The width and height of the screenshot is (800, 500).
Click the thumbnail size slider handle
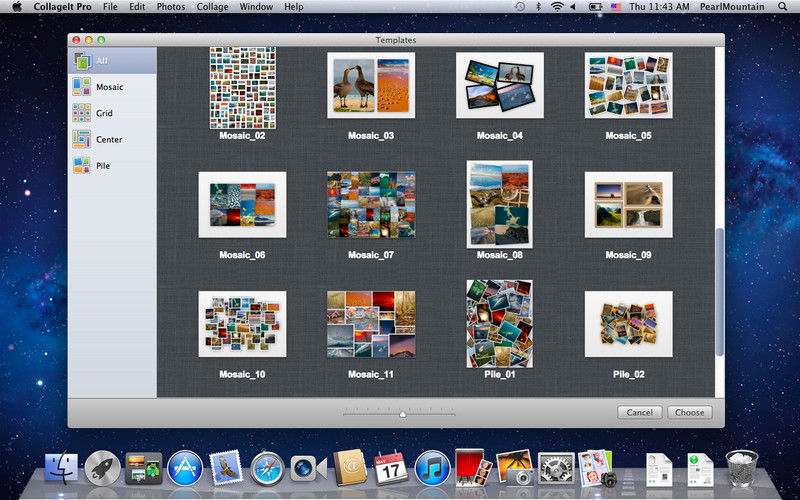coord(403,414)
